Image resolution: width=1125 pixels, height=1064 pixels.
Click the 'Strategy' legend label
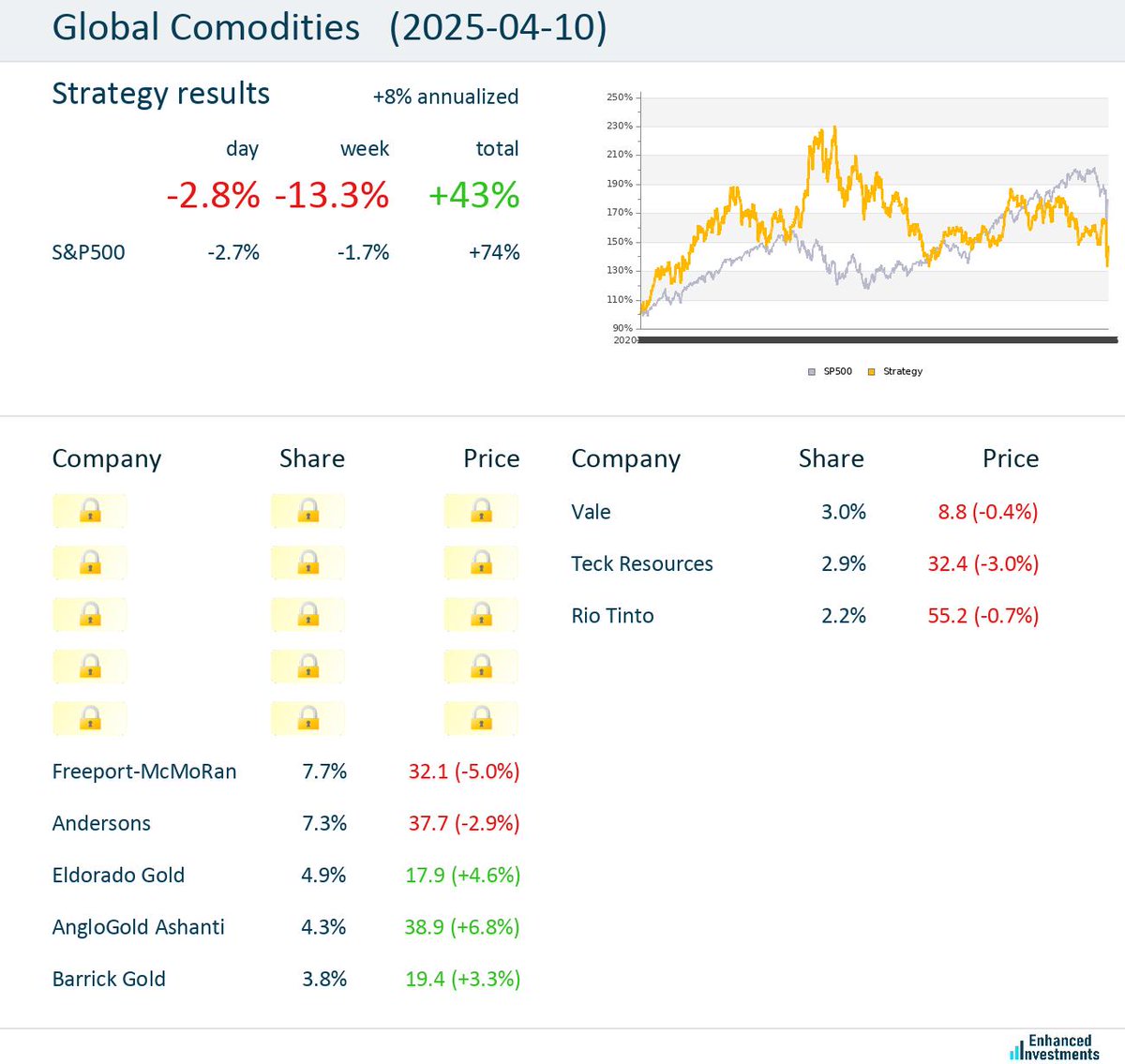903,371
